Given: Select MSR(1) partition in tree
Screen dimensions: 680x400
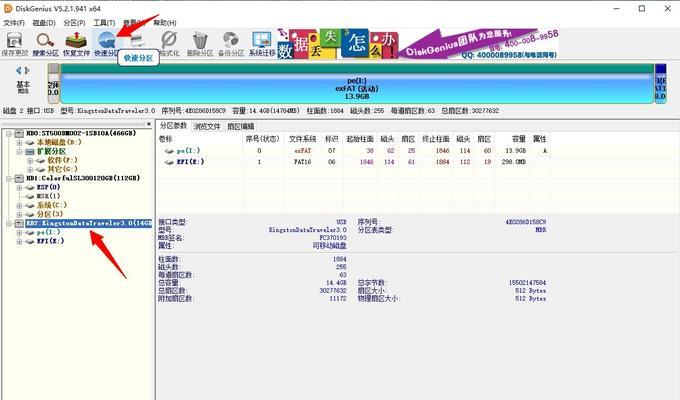Looking at the screenshot, I should pos(48,196).
